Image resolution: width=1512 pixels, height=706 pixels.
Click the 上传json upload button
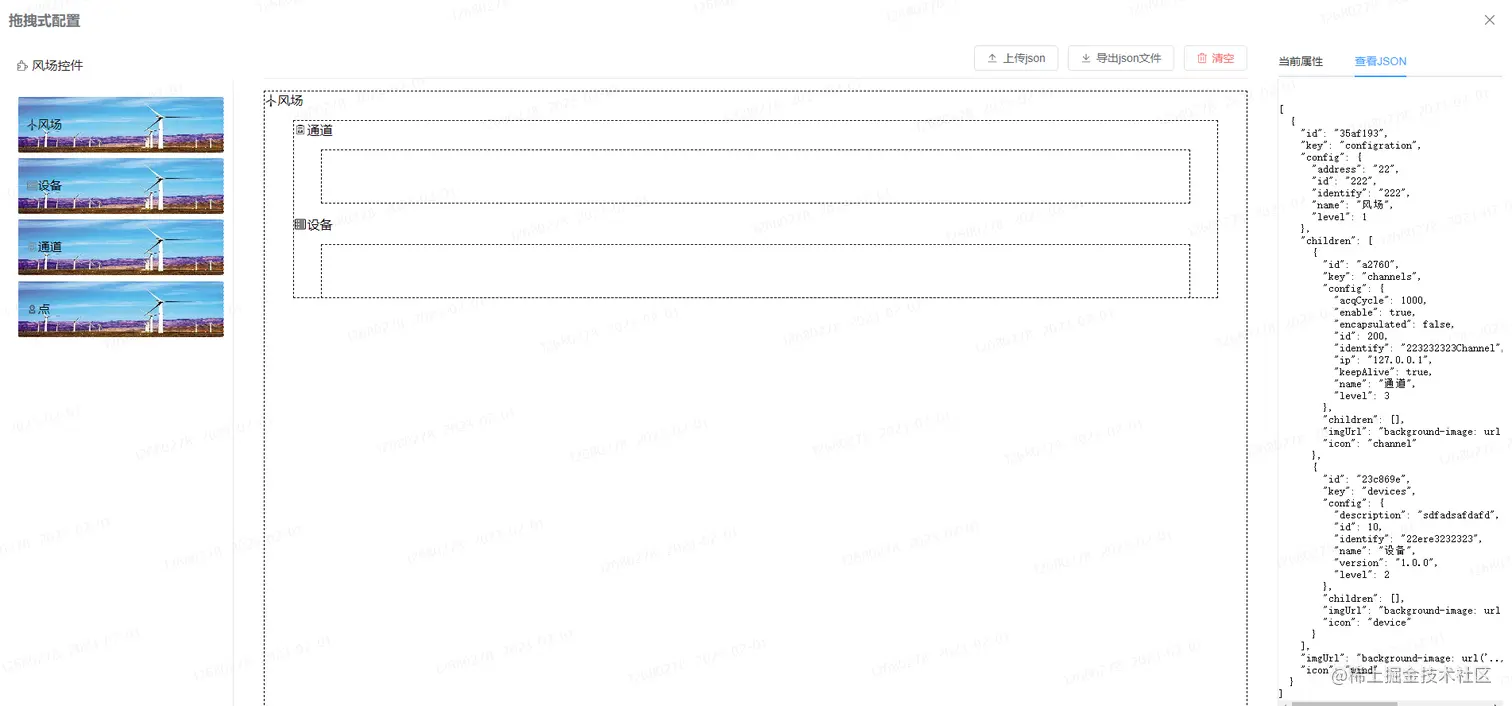(1016, 58)
